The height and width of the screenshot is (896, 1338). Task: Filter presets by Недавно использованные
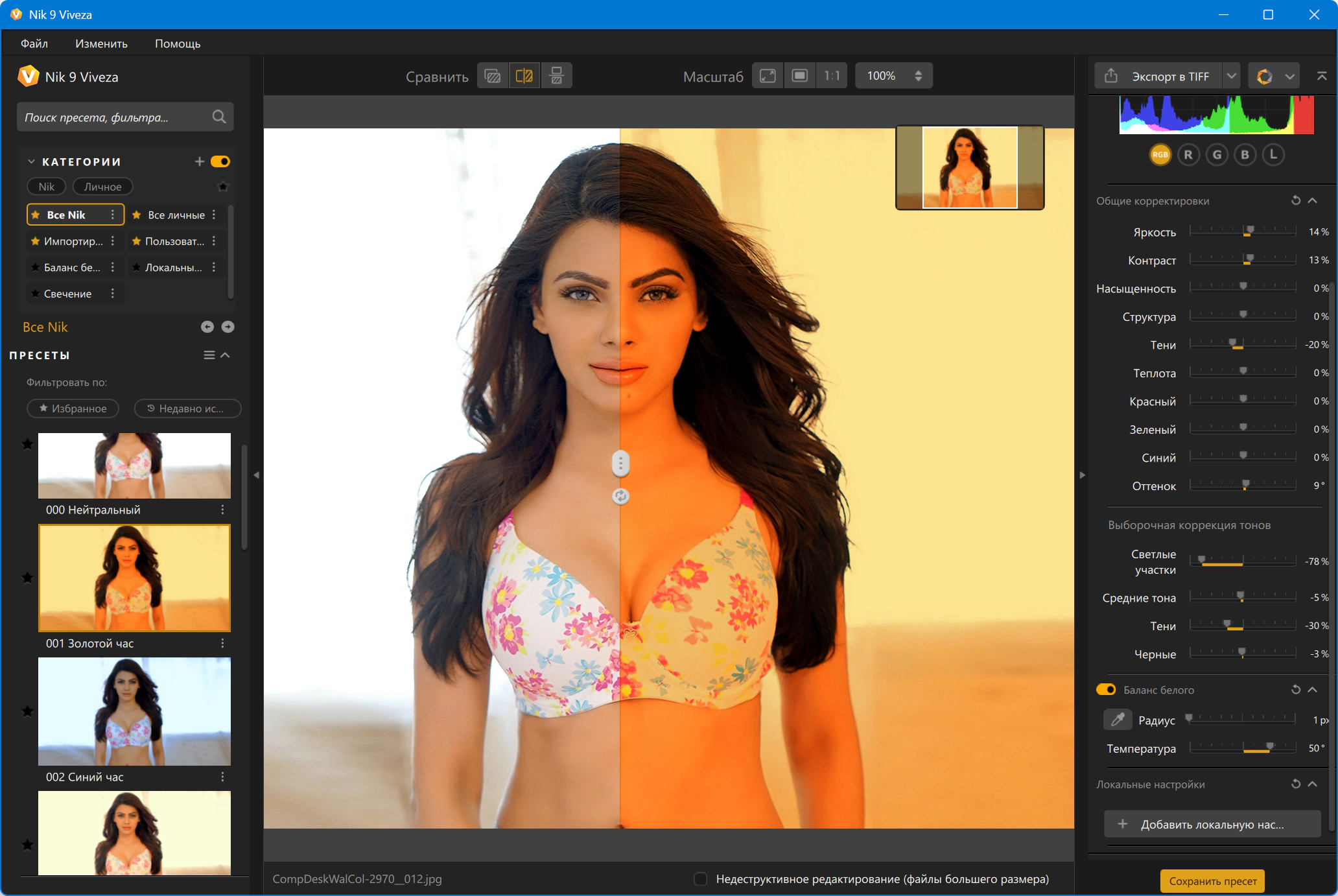(187, 408)
